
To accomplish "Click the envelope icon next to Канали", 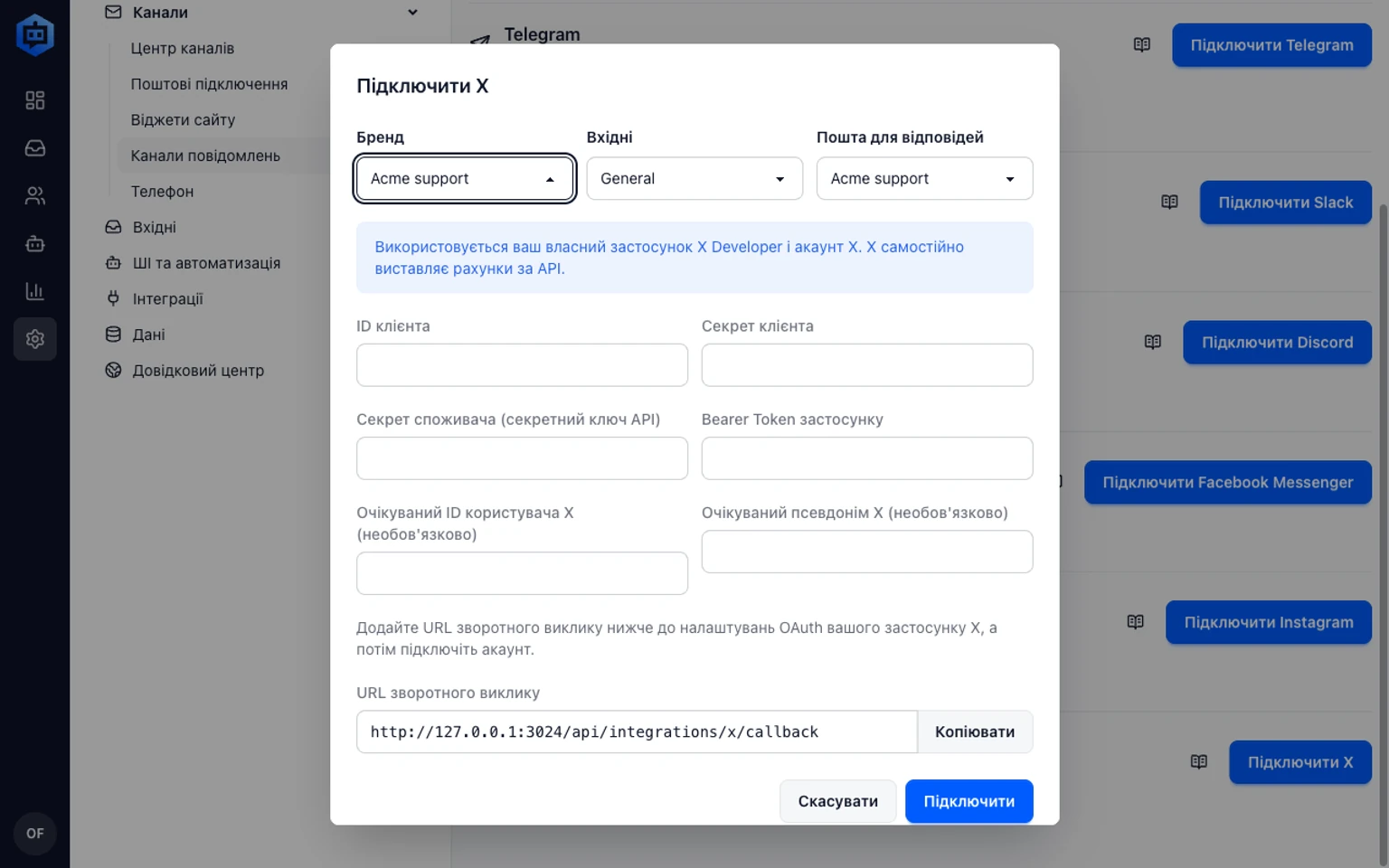I will point(113,13).
